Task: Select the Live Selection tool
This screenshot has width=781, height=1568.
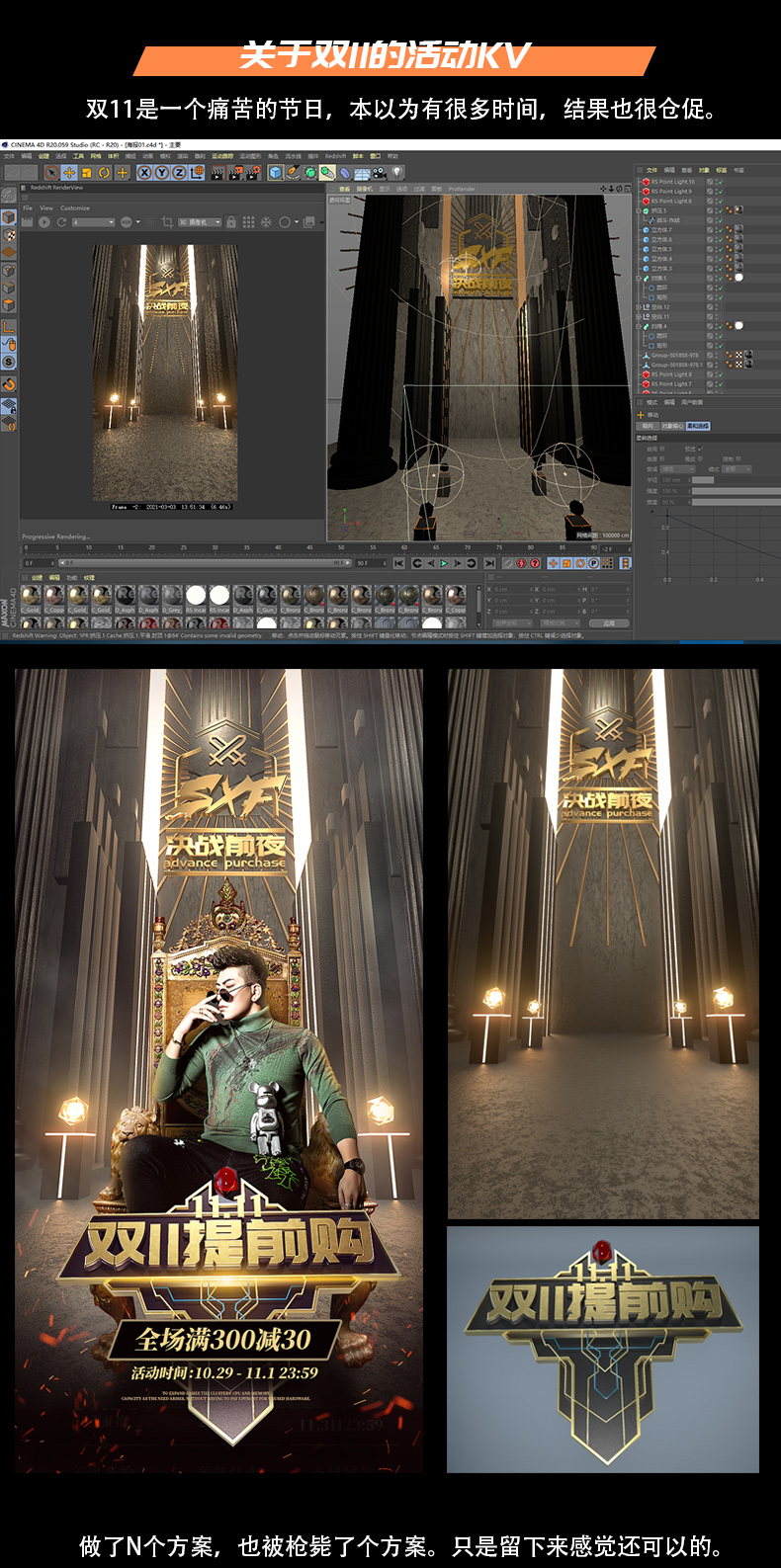Action: (x=51, y=172)
